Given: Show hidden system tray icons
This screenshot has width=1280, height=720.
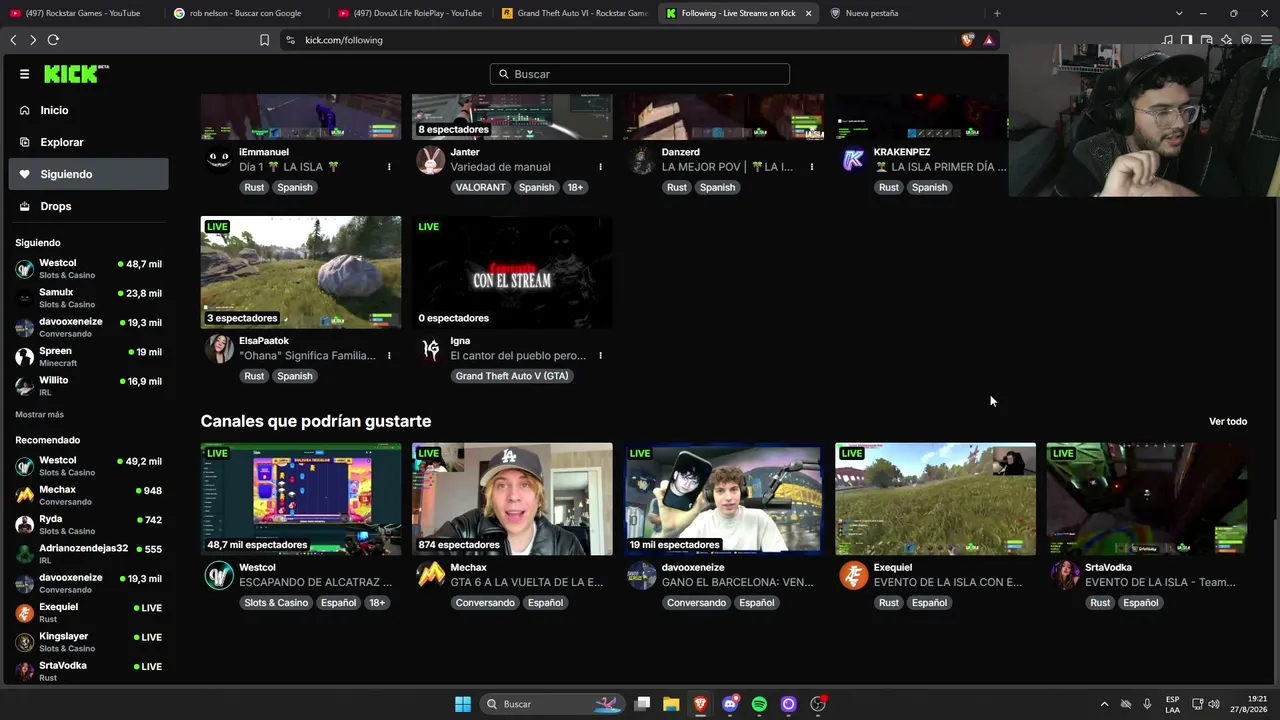Looking at the screenshot, I should click(x=1104, y=704).
